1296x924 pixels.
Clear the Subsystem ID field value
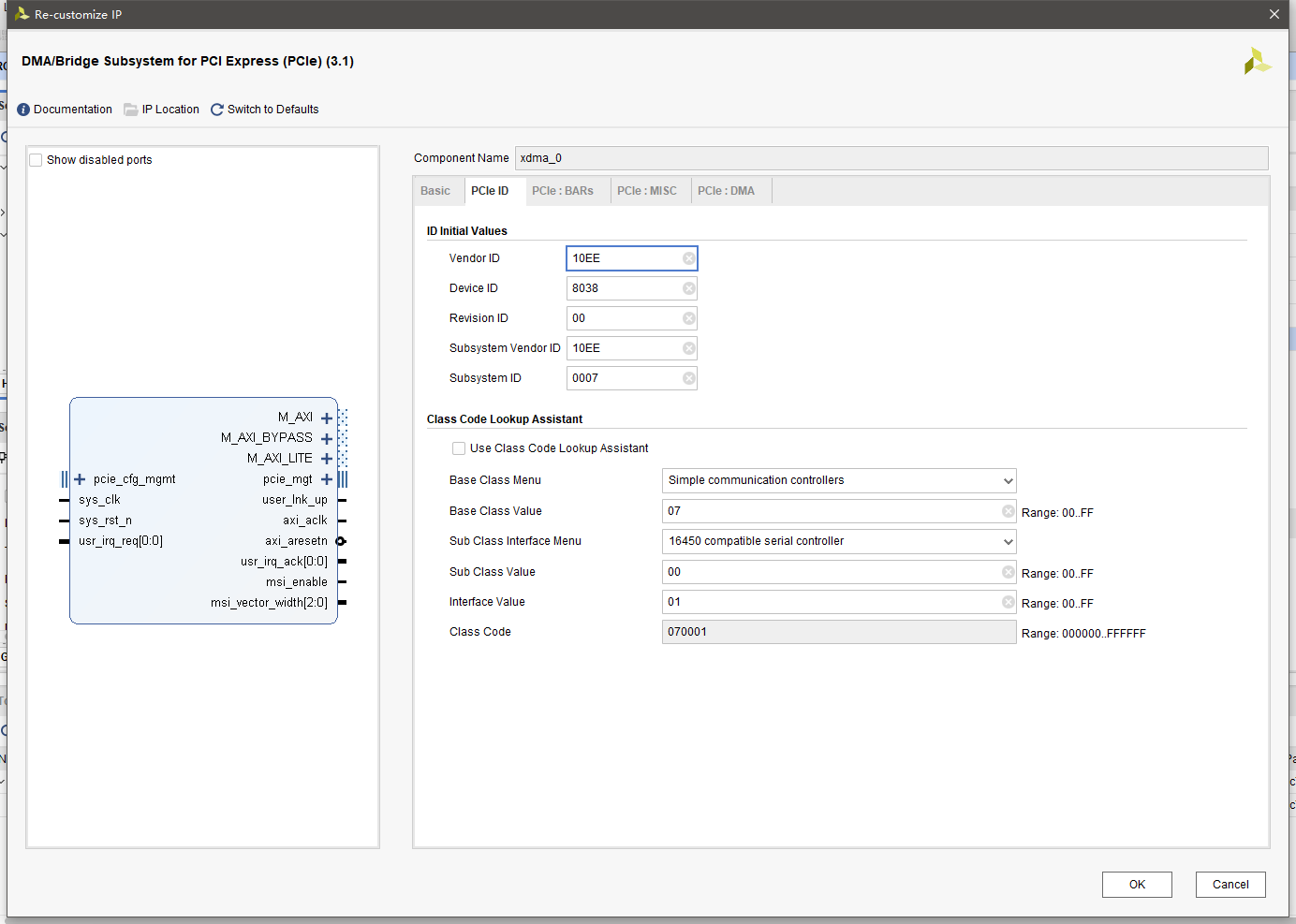point(688,378)
